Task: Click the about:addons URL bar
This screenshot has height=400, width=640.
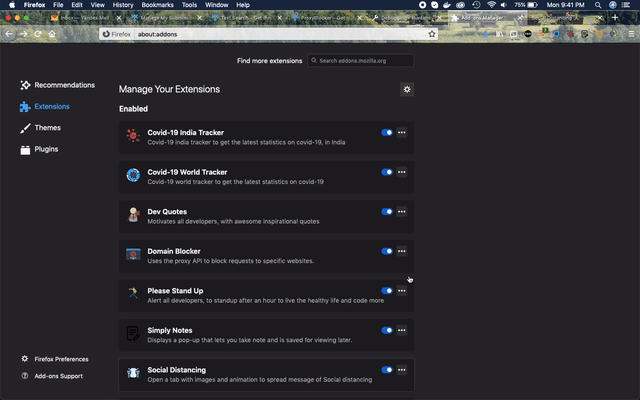Action: pyautogui.click(x=269, y=34)
